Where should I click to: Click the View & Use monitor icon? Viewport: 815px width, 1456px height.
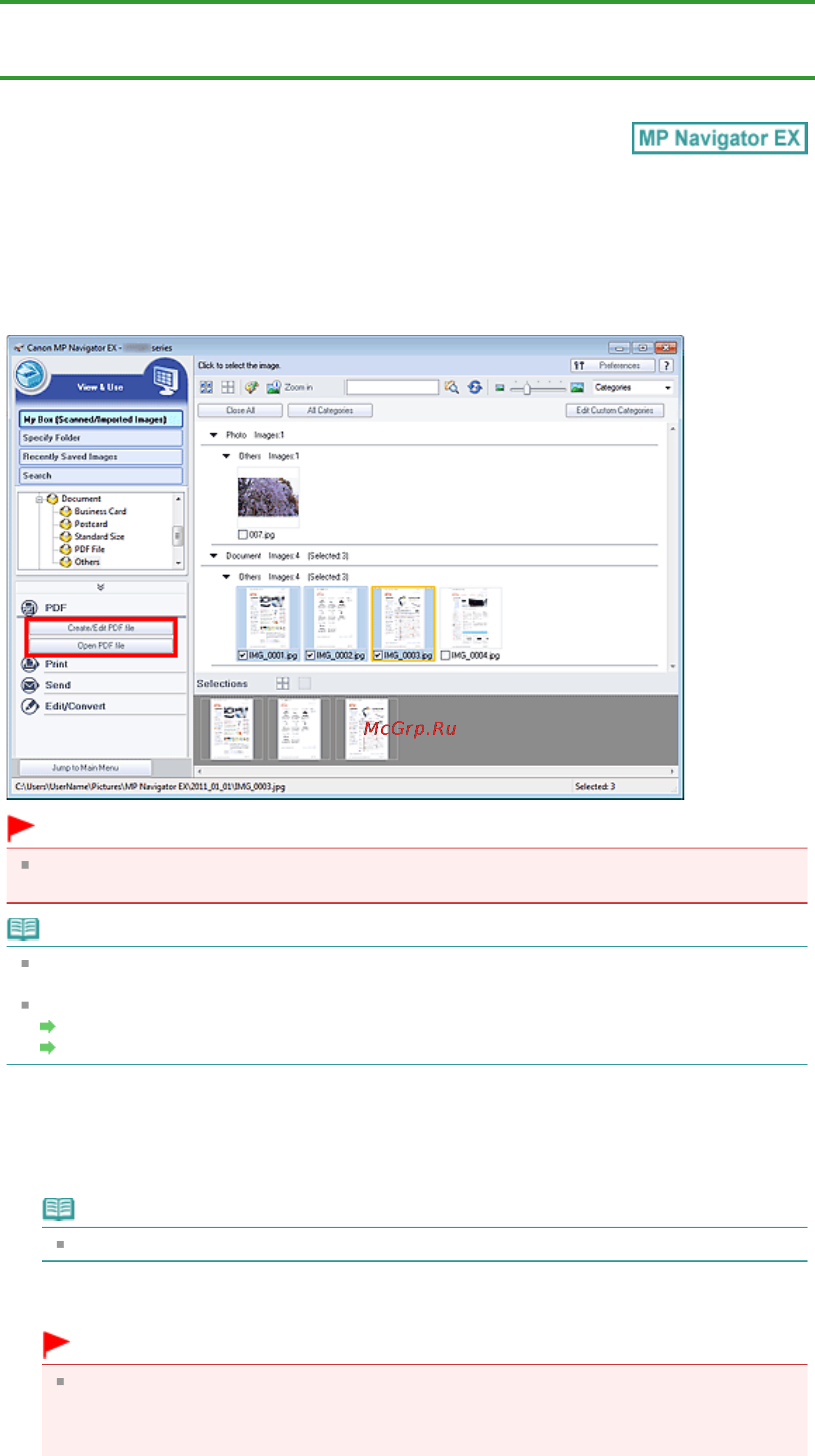(166, 380)
